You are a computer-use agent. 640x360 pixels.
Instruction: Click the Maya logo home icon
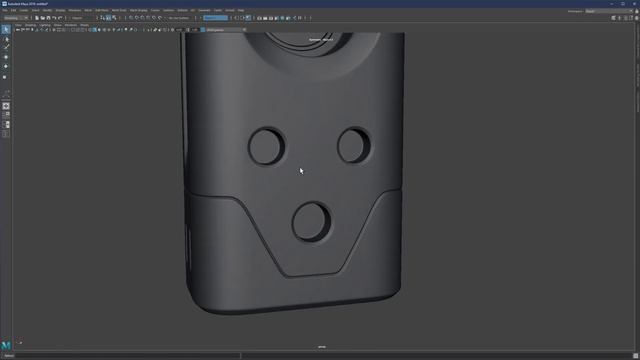(x=6, y=345)
